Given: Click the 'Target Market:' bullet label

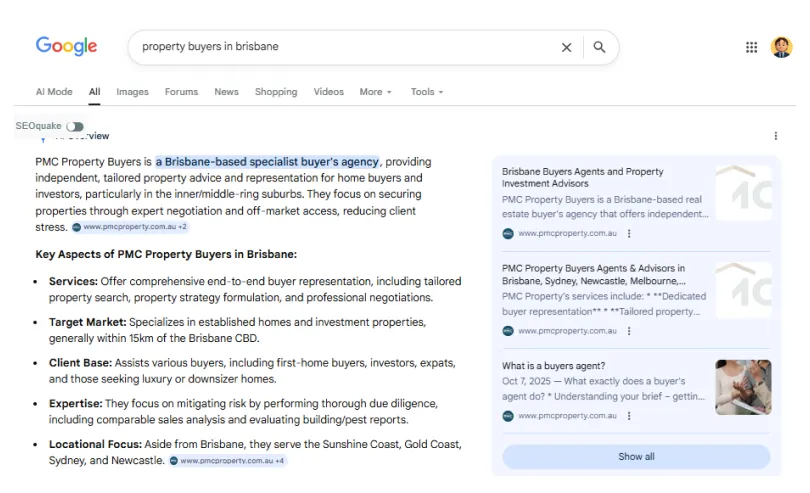Looking at the screenshot, I should click(x=87, y=322).
